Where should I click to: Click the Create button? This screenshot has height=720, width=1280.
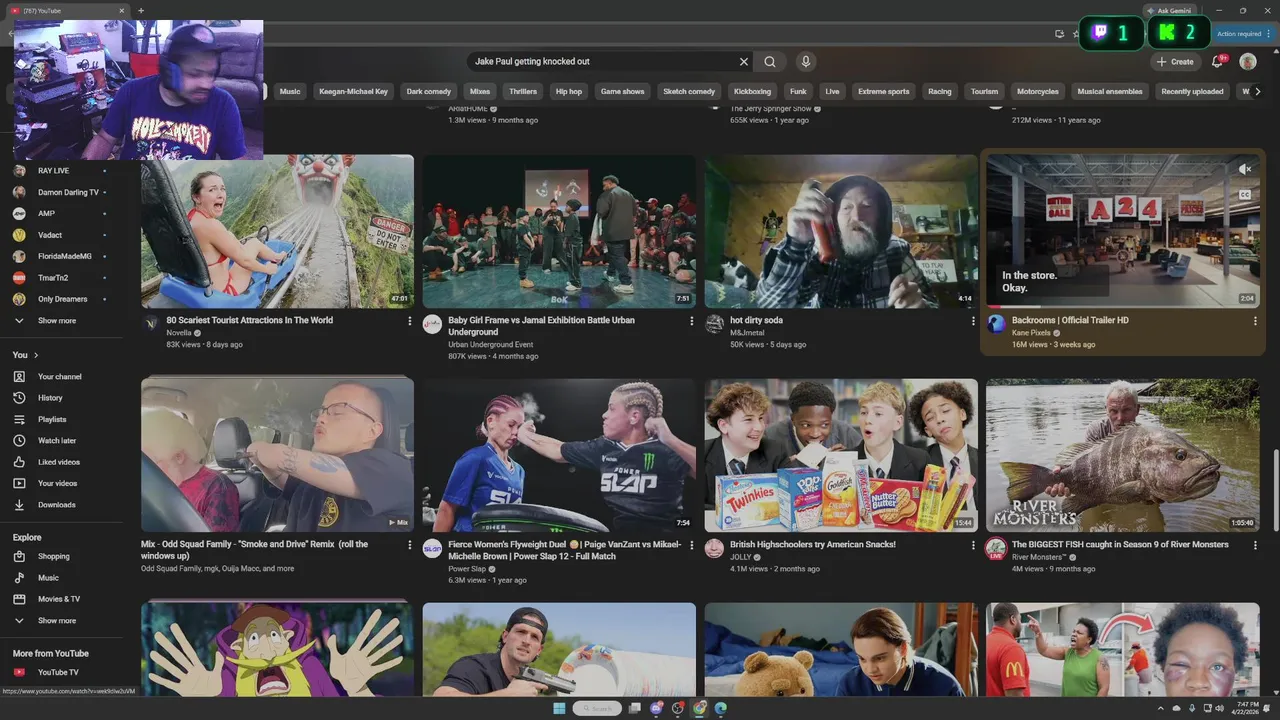1175,62
